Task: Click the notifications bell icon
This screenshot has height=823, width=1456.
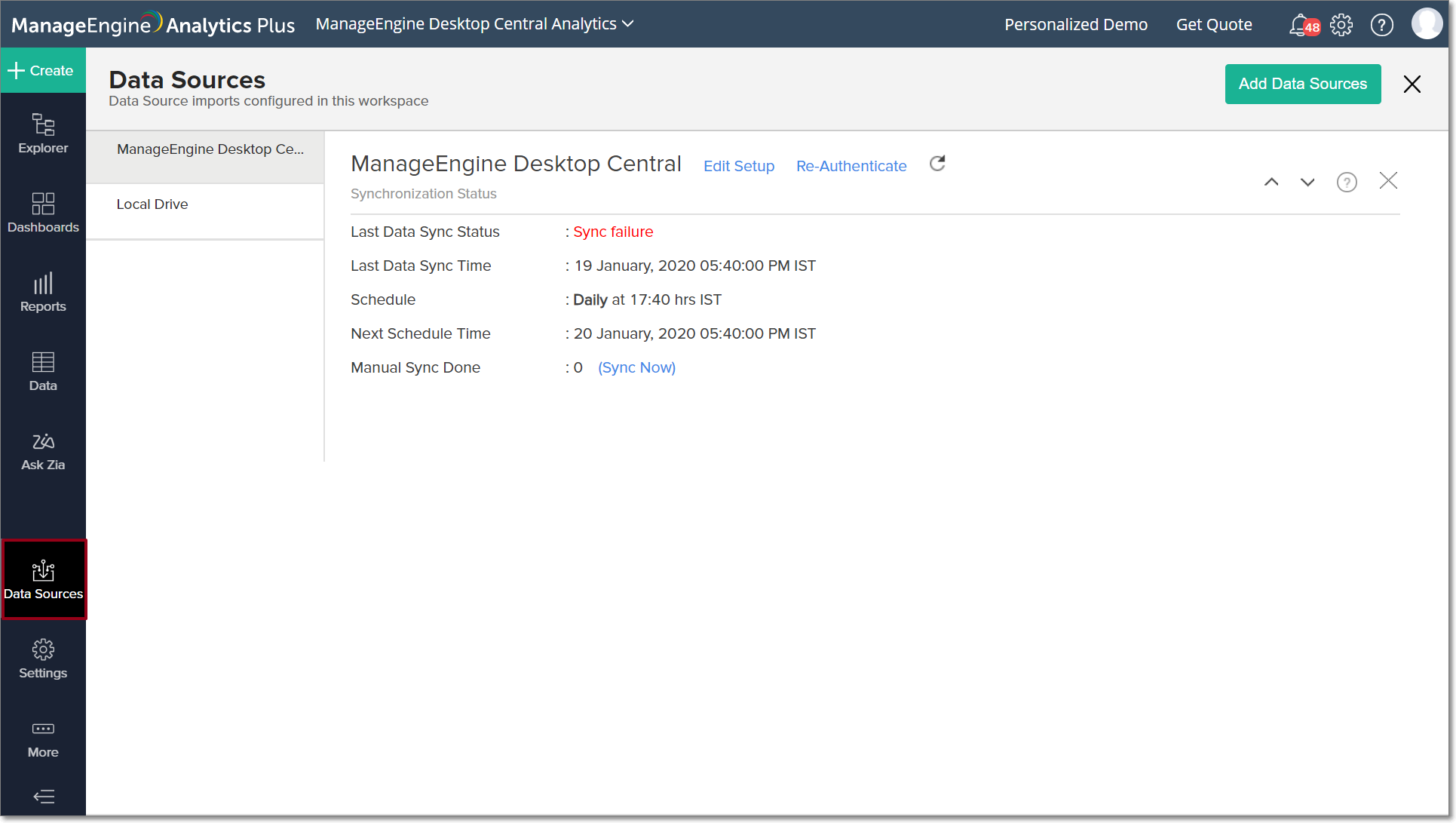Action: [x=1300, y=25]
